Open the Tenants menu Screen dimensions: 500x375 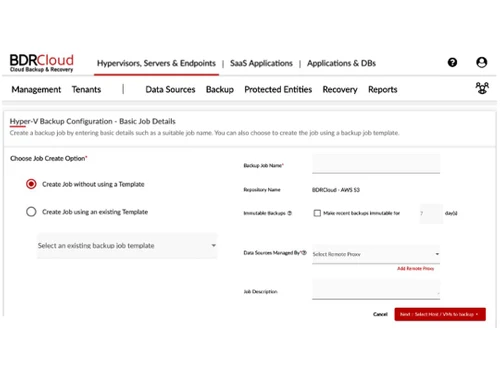click(x=86, y=89)
